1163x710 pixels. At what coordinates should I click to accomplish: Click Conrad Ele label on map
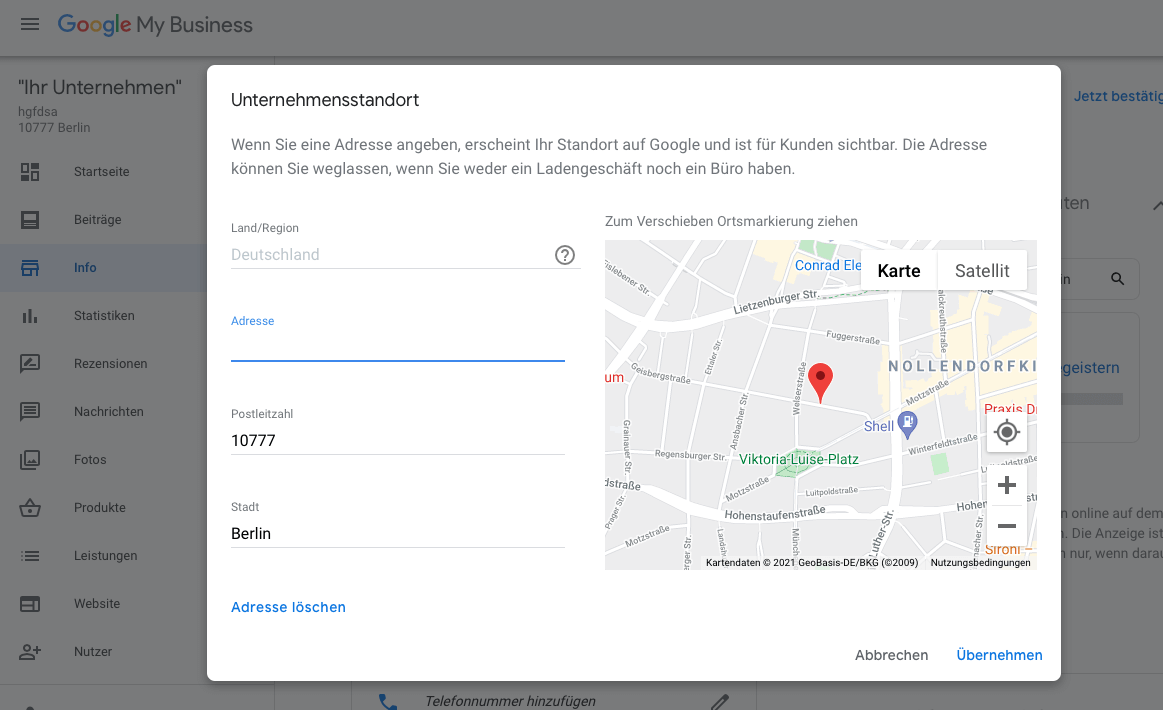(828, 265)
